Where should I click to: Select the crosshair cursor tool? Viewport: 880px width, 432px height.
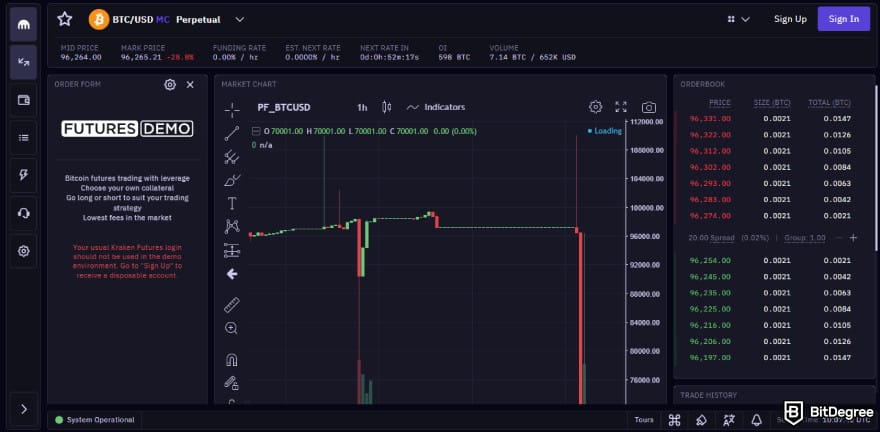[x=232, y=109]
